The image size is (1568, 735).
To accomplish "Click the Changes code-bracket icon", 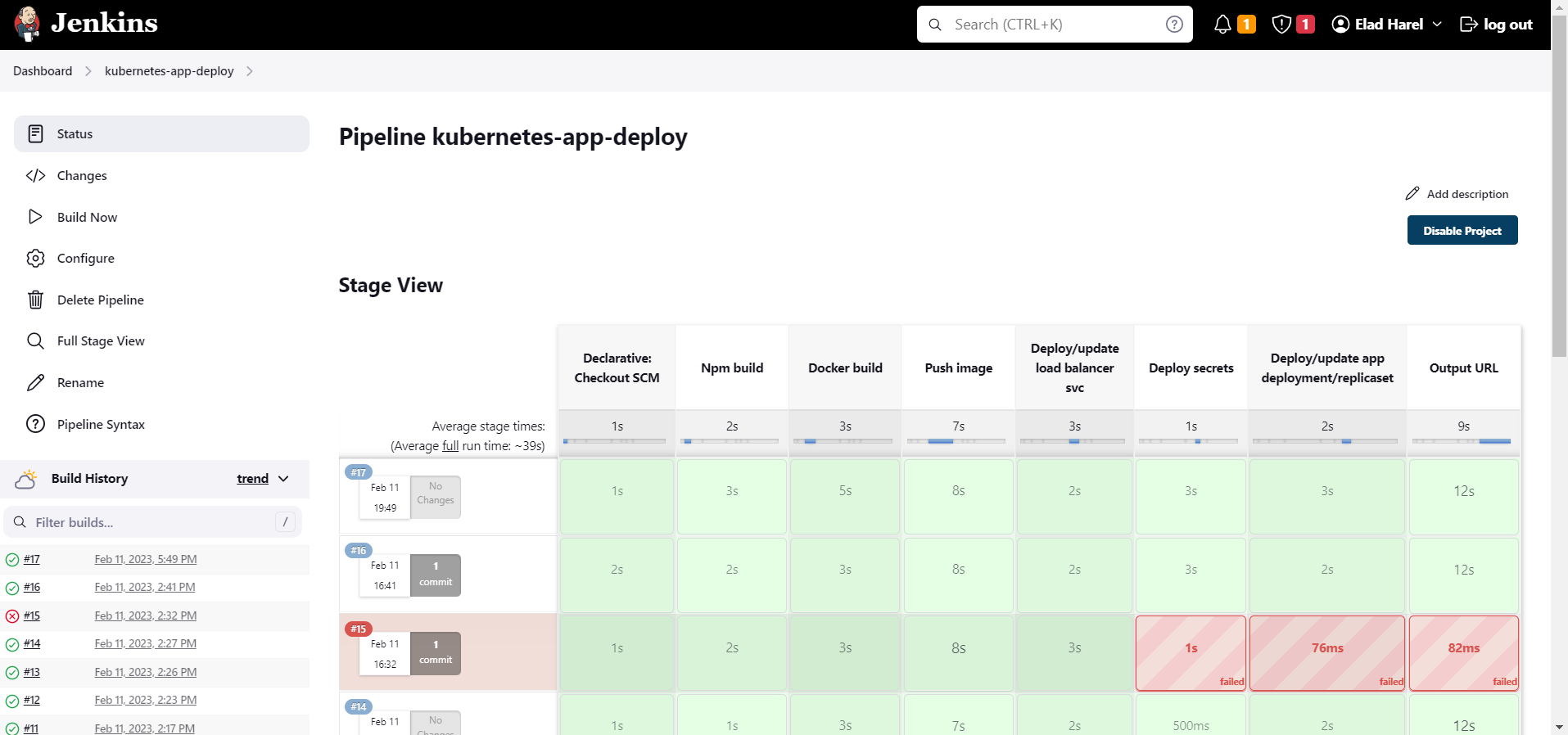I will click(35, 175).
